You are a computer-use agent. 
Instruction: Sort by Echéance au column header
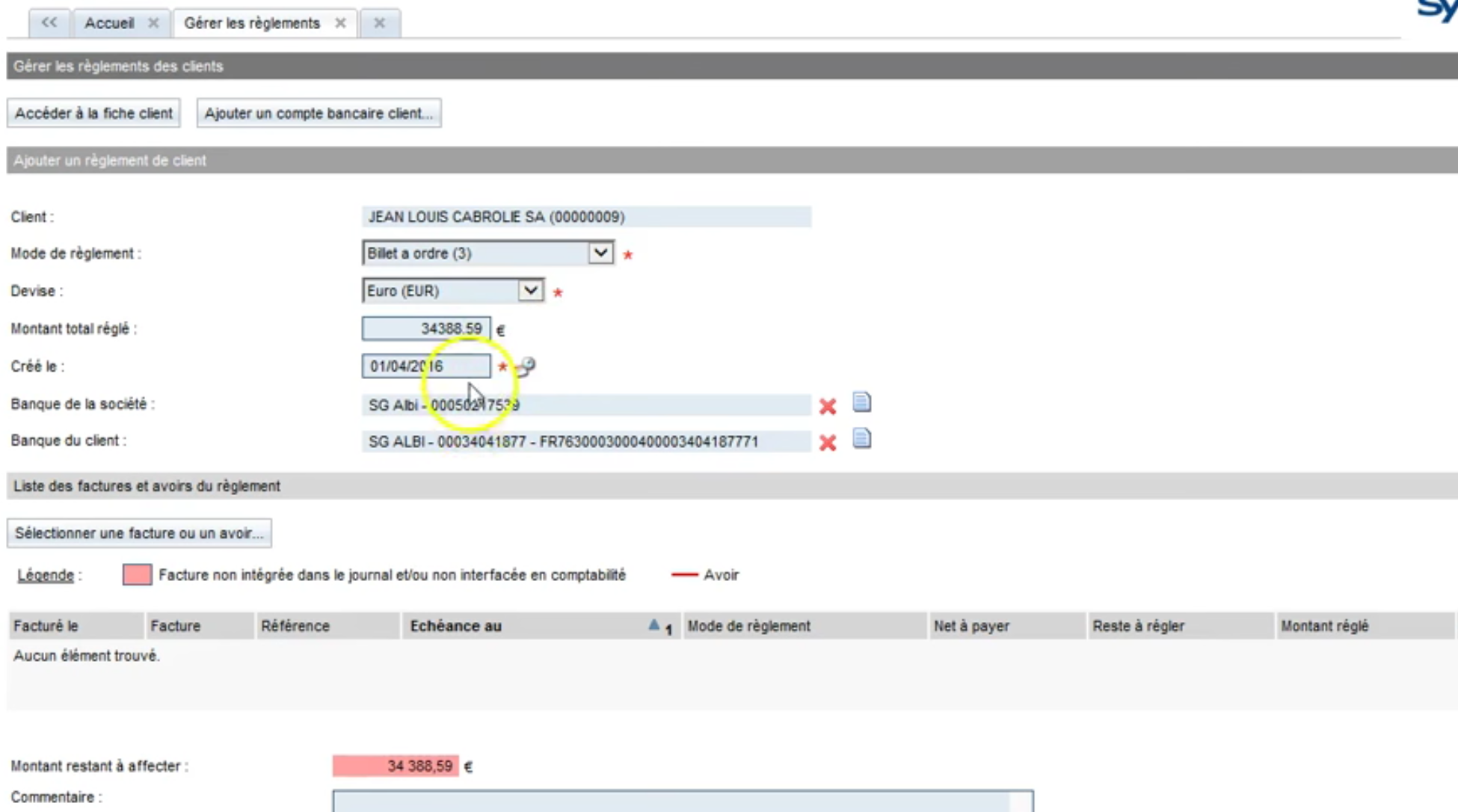(x=541, y=626)
